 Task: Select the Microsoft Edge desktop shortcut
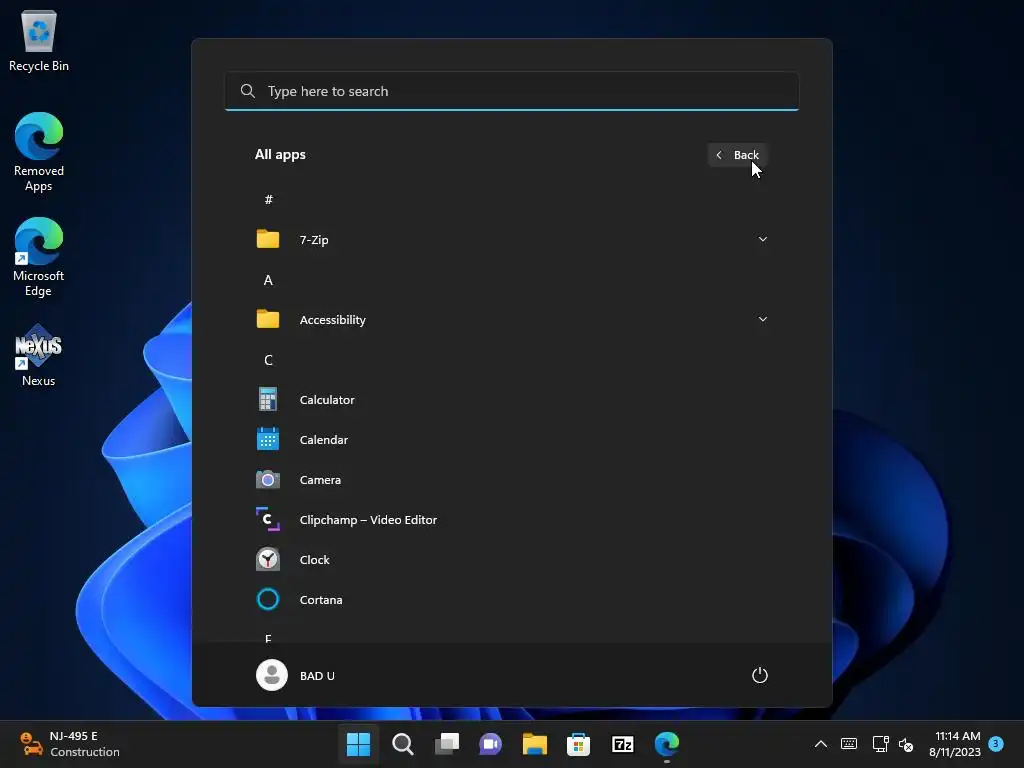point(39,257)
